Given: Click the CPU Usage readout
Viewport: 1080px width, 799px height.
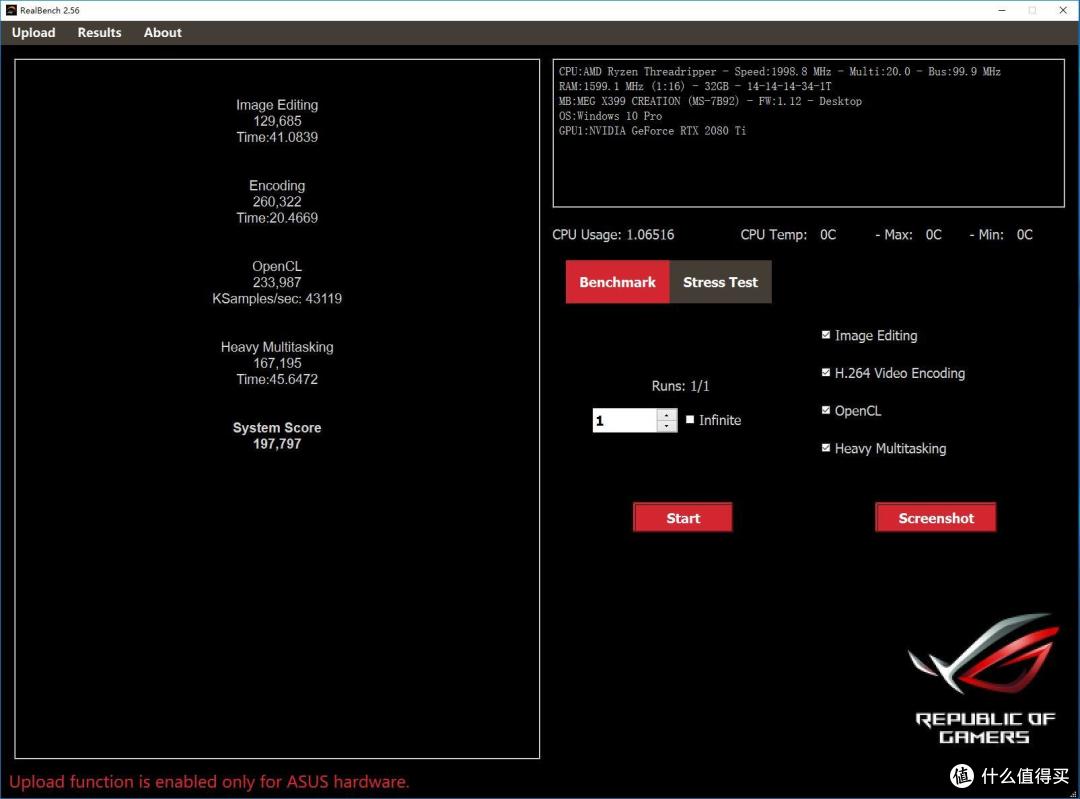Looking at the screenshot, I should click(613, 235).
